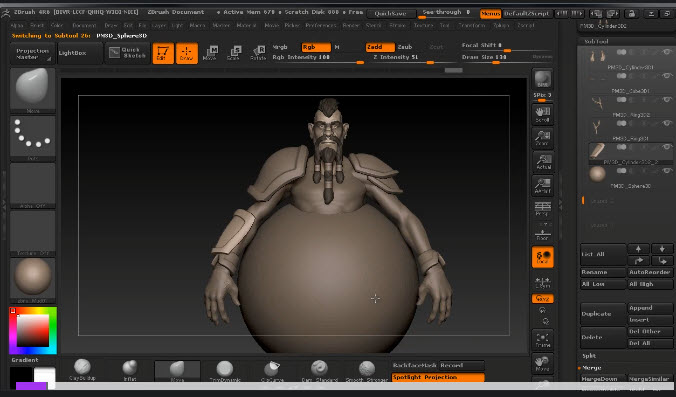The height and width of the screenshot is (397, 676).
Task: Toggle visibility eye of PM3D_Sphere3D subtool
Action: [x=667, y=171]
